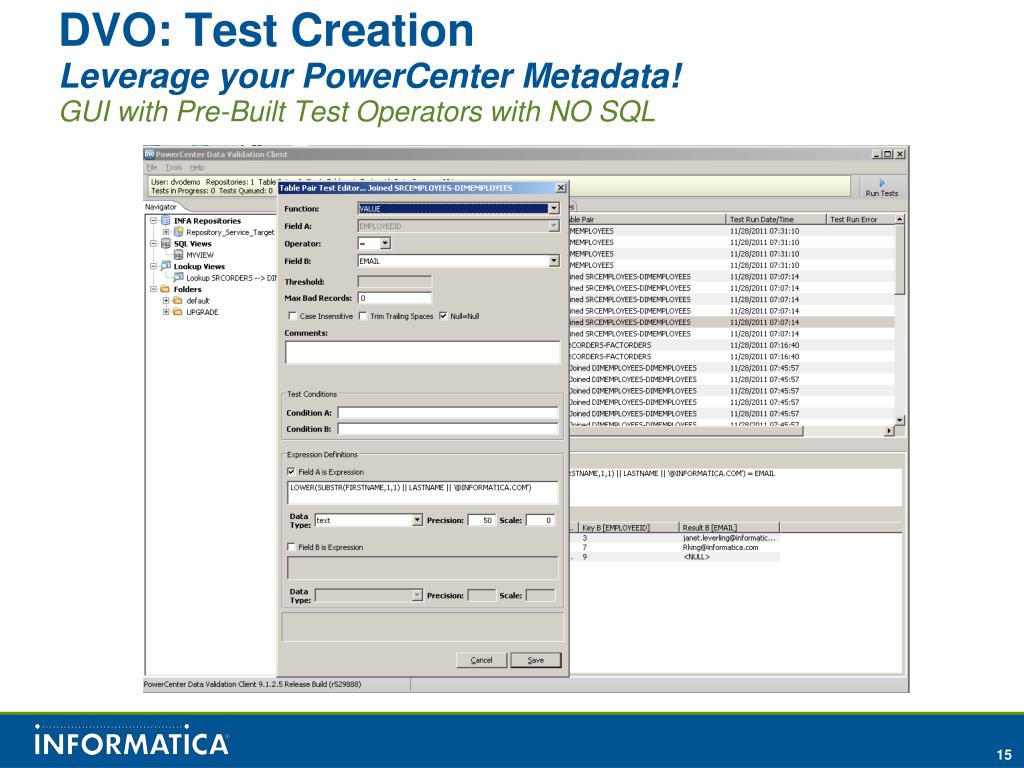Click the table's vertical scrollbar thumb
This screenshot has width=1024, height=768.
(900, 259)
